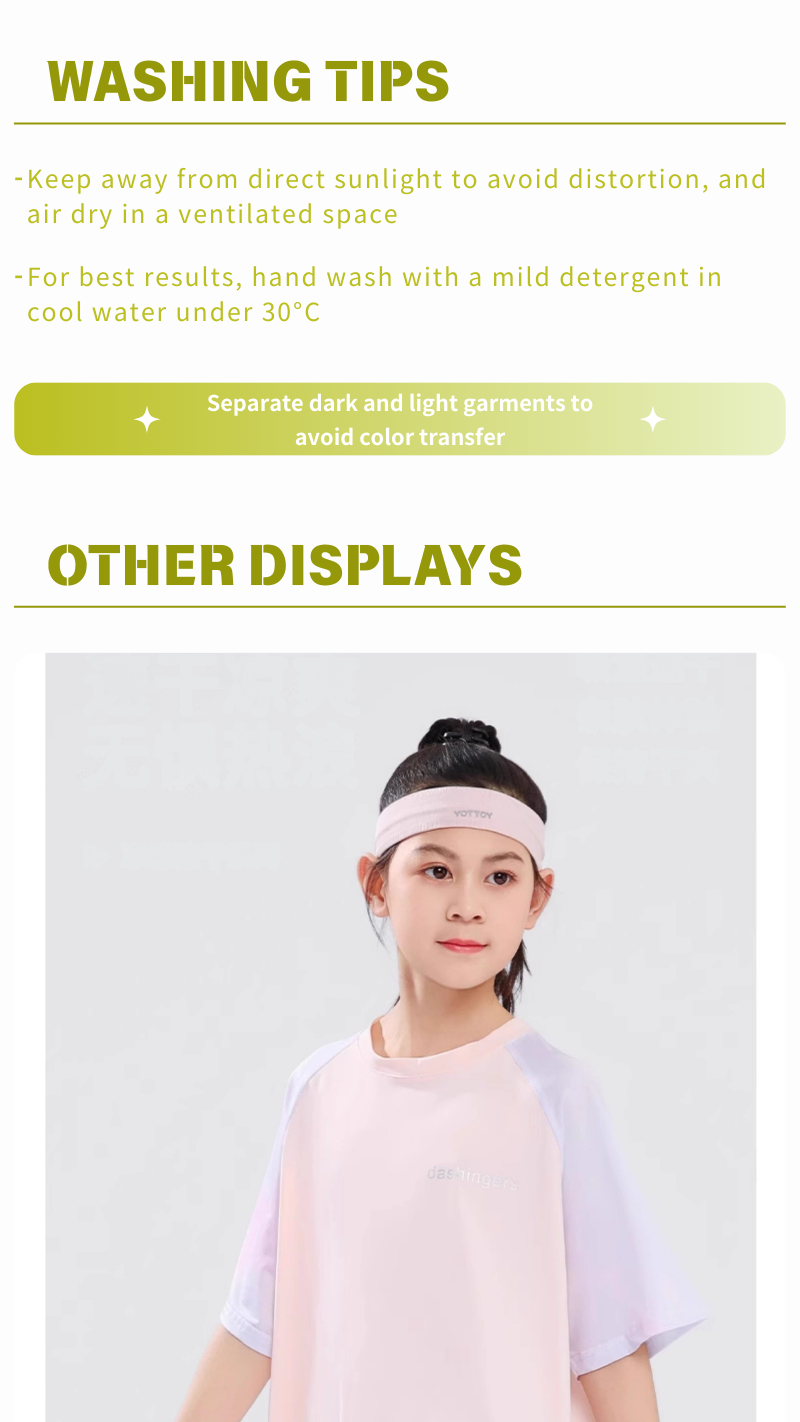Select the dash bullet before 'For best results'

pyautogui.click(x=19, y=276)
